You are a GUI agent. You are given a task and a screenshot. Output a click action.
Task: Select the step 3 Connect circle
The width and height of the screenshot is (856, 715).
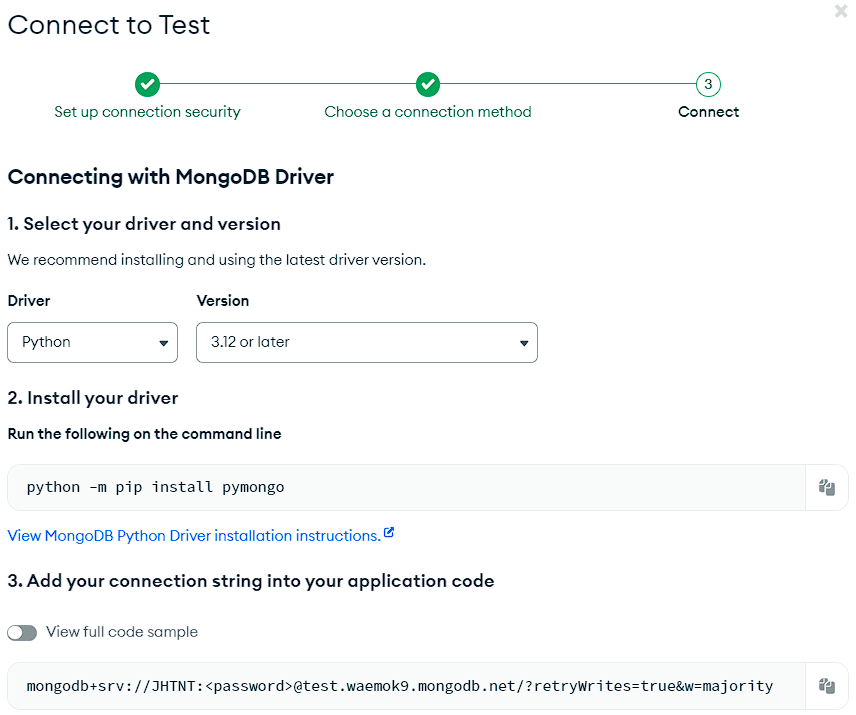click(x=708, y=85)
